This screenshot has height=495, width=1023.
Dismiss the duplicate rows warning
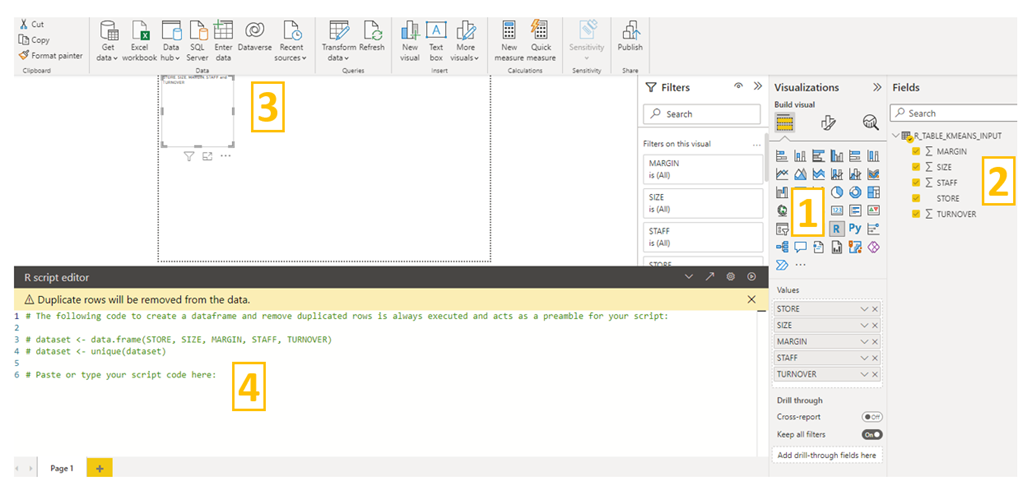point(752,299)
